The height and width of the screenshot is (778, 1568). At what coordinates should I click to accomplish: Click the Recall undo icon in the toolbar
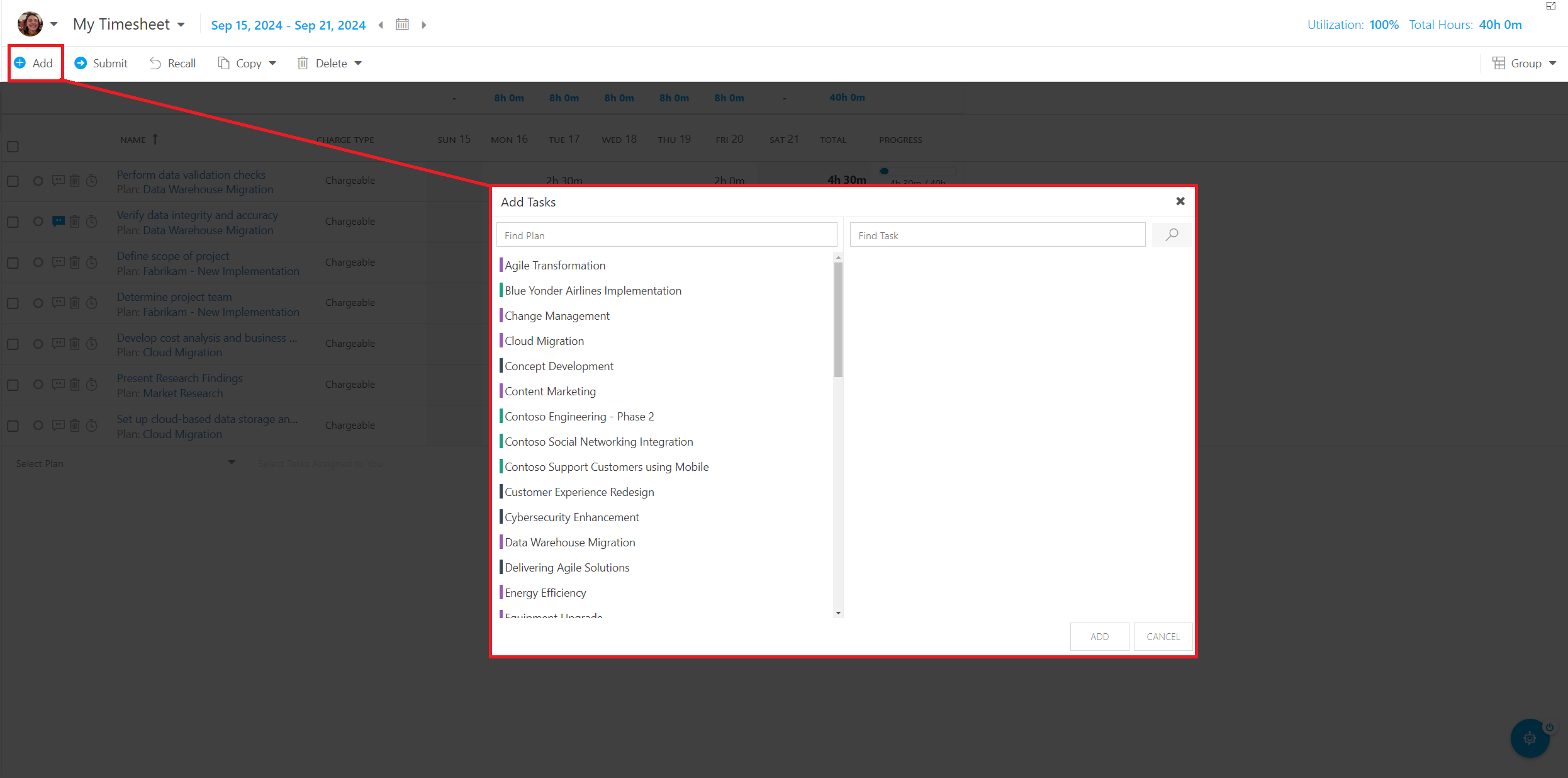click(155, 63)
